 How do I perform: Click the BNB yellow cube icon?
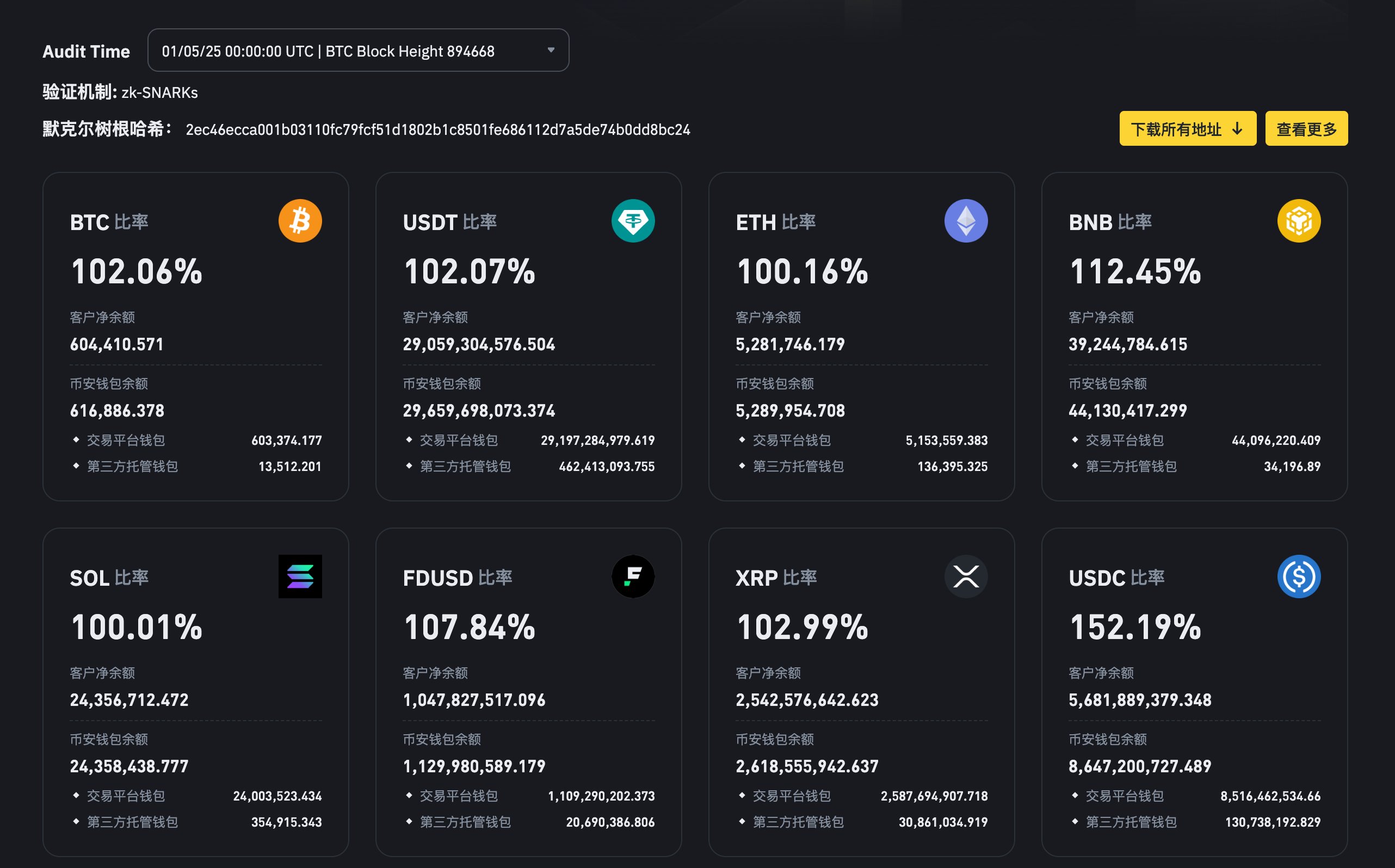(x=1299, y=221)
